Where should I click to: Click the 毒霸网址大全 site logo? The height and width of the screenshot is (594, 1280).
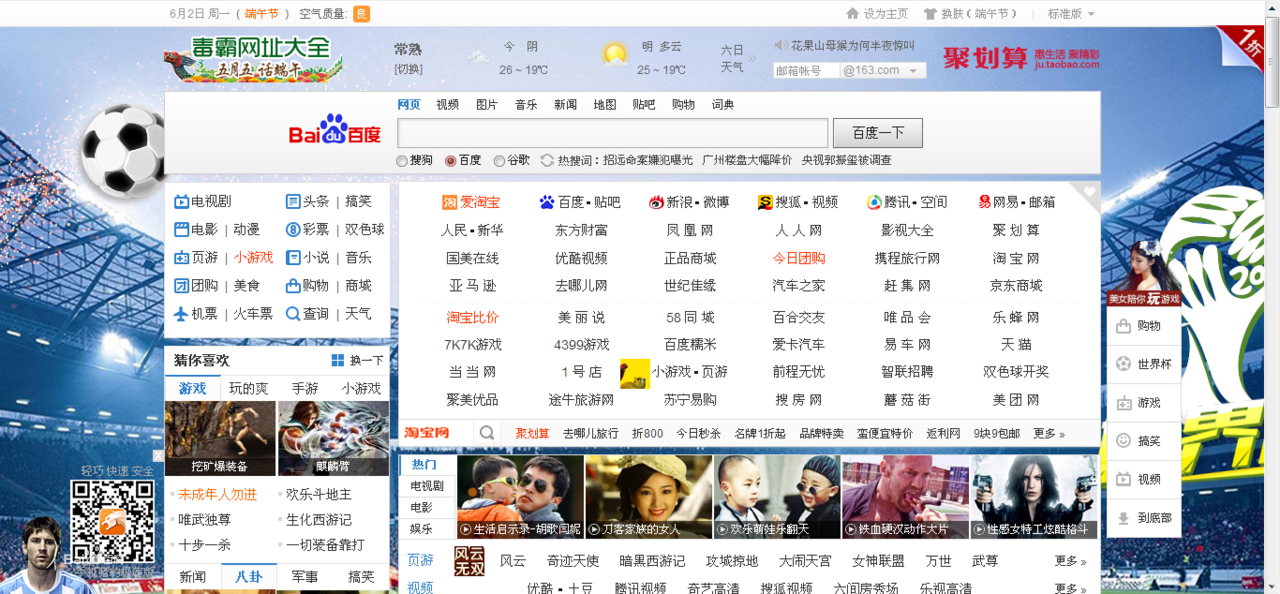click(x=253, y=59)
